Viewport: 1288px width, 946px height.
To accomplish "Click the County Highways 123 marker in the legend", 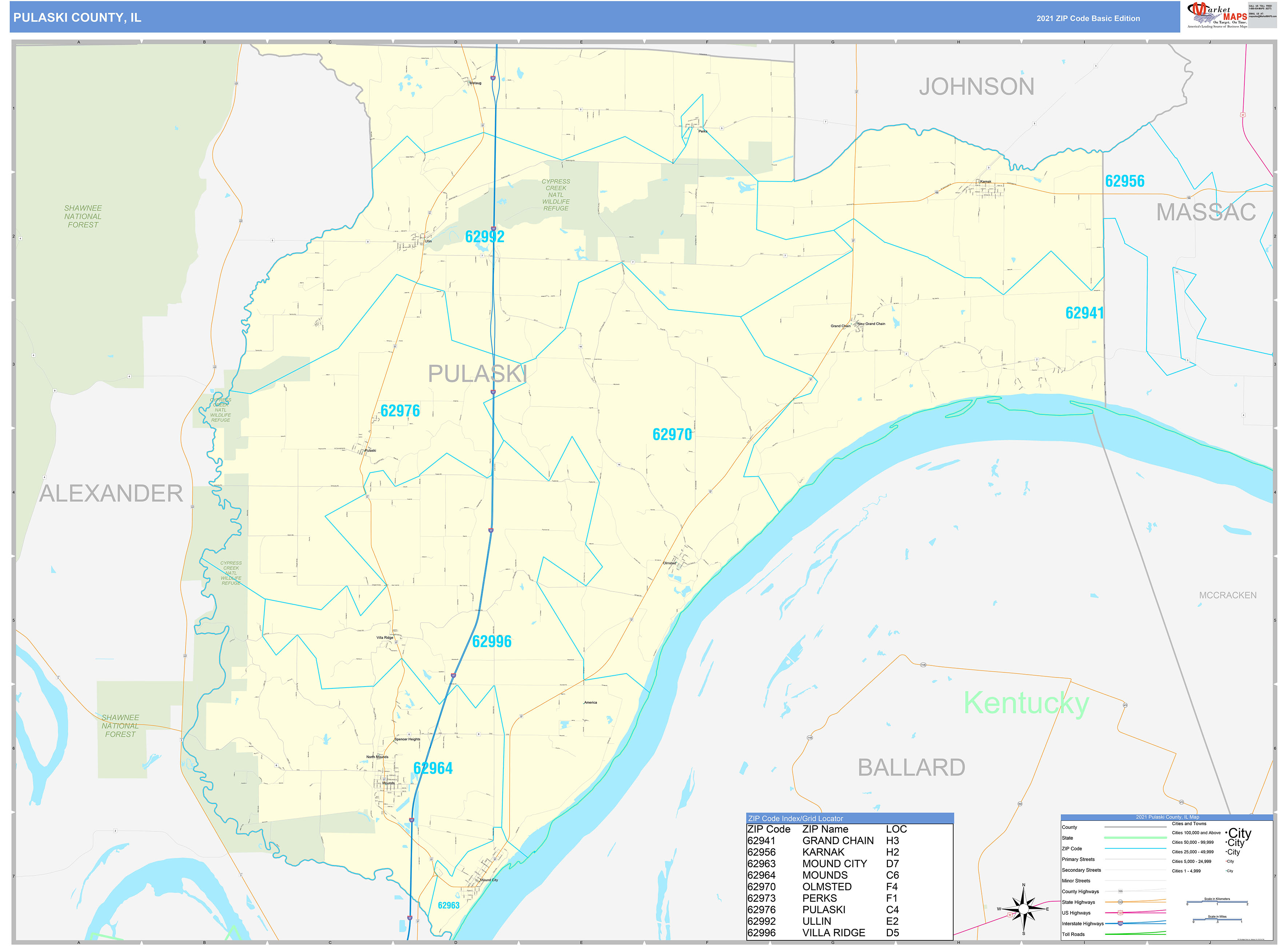I will click(x=1120, y=891).
